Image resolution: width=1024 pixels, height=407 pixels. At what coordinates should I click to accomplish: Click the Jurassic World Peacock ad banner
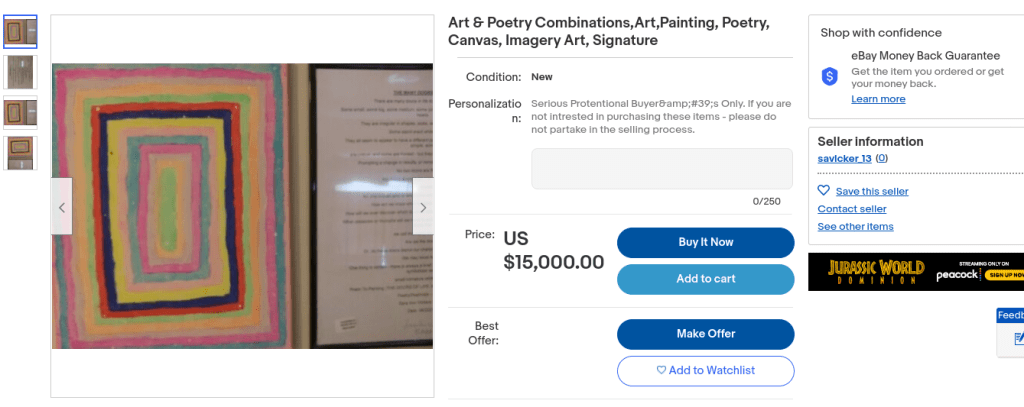click(915, 272)
